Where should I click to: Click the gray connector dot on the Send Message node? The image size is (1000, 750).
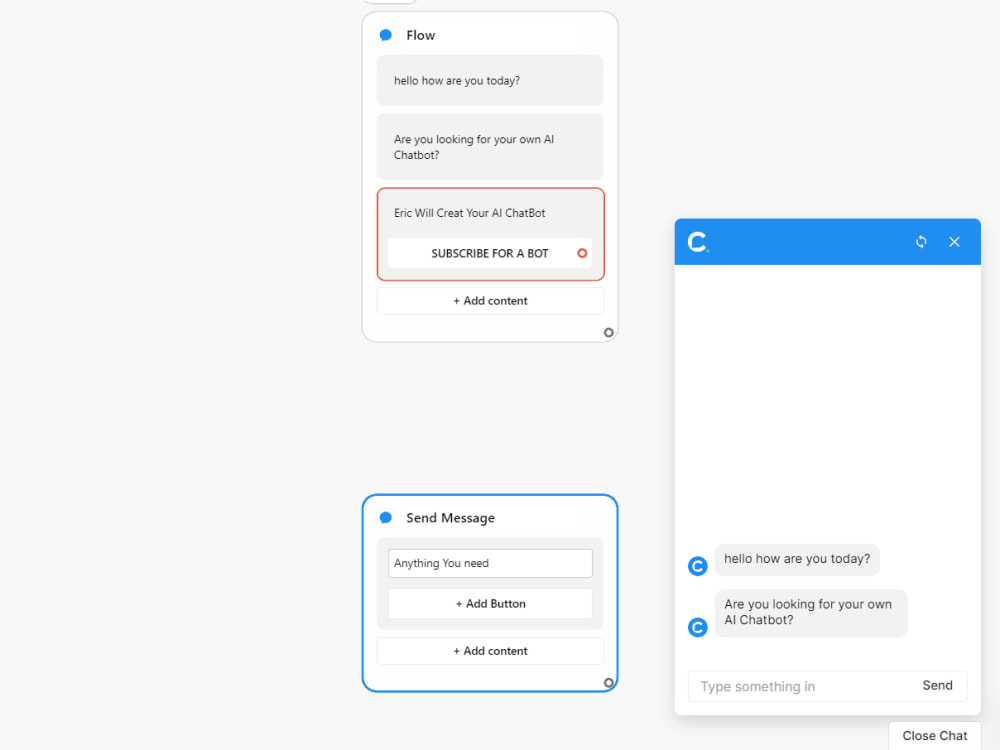click(x=608, y=682)
